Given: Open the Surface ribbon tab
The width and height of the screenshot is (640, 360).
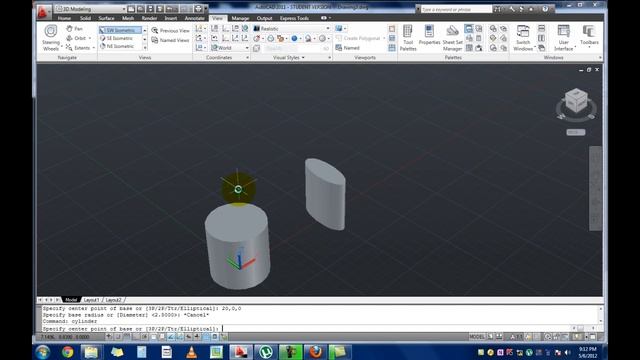Looking at the screenshot, I should (x=106, y=18).
